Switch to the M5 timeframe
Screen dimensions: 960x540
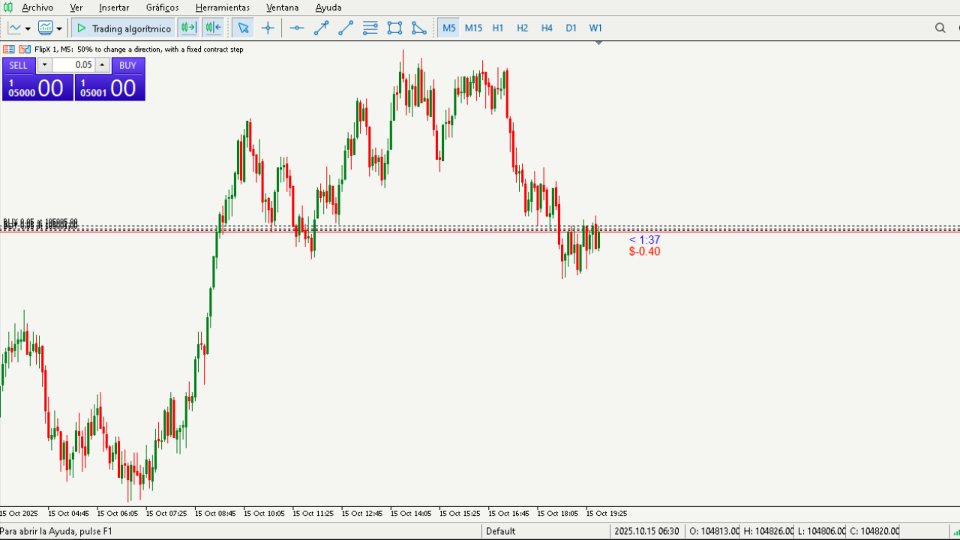pyautogui.click(x=449, y=28)
